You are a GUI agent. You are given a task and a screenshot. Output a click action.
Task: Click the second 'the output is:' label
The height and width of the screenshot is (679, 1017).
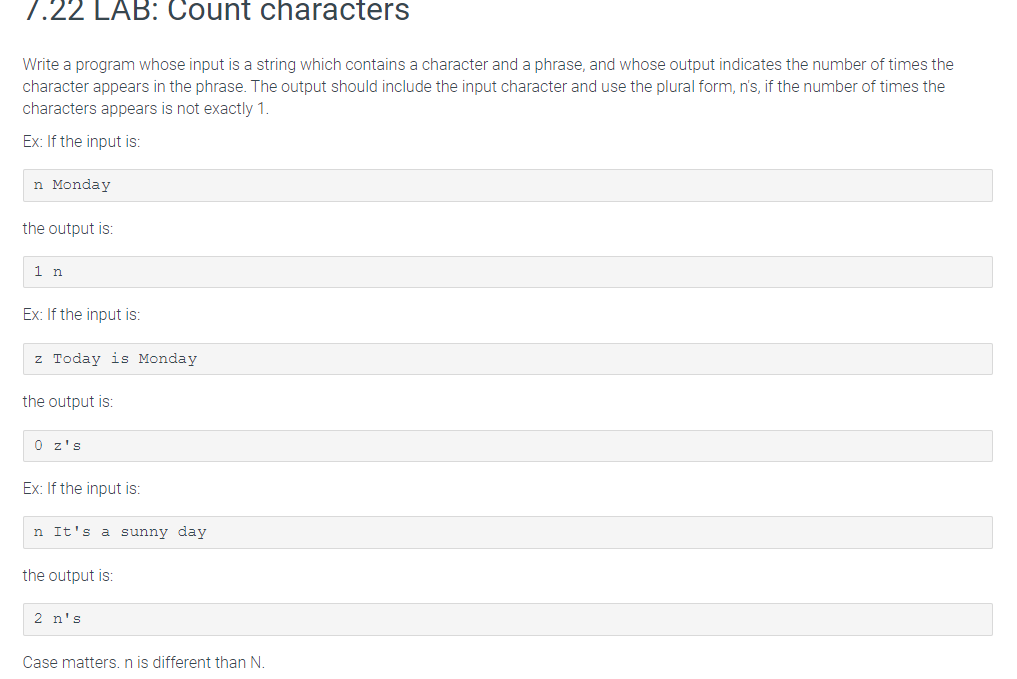click(x=67, y=401)
